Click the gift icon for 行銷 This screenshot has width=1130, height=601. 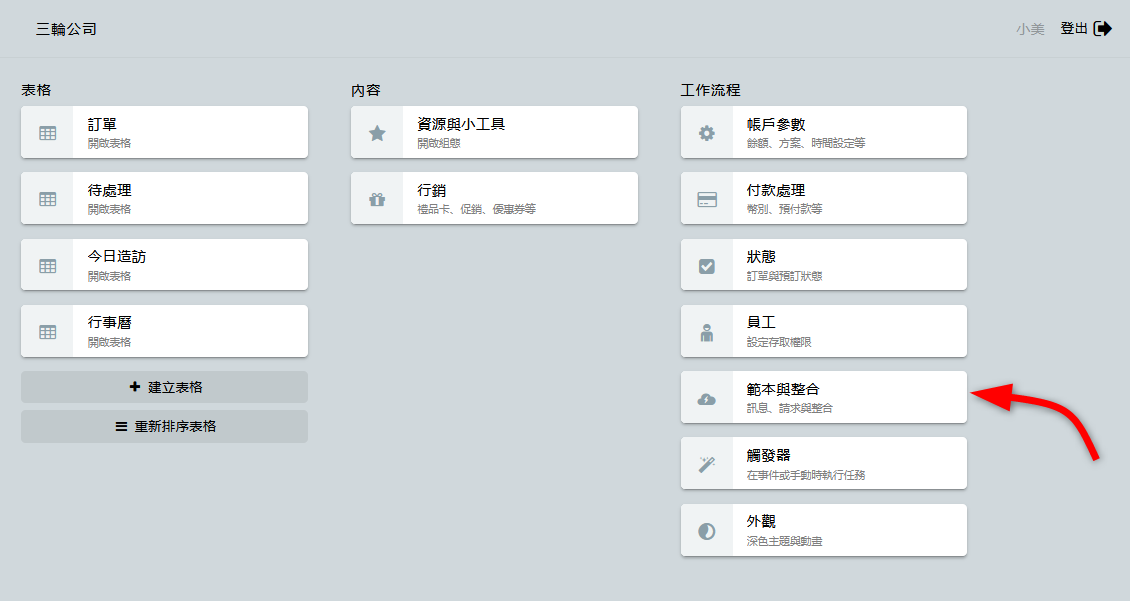pos(377,198)
